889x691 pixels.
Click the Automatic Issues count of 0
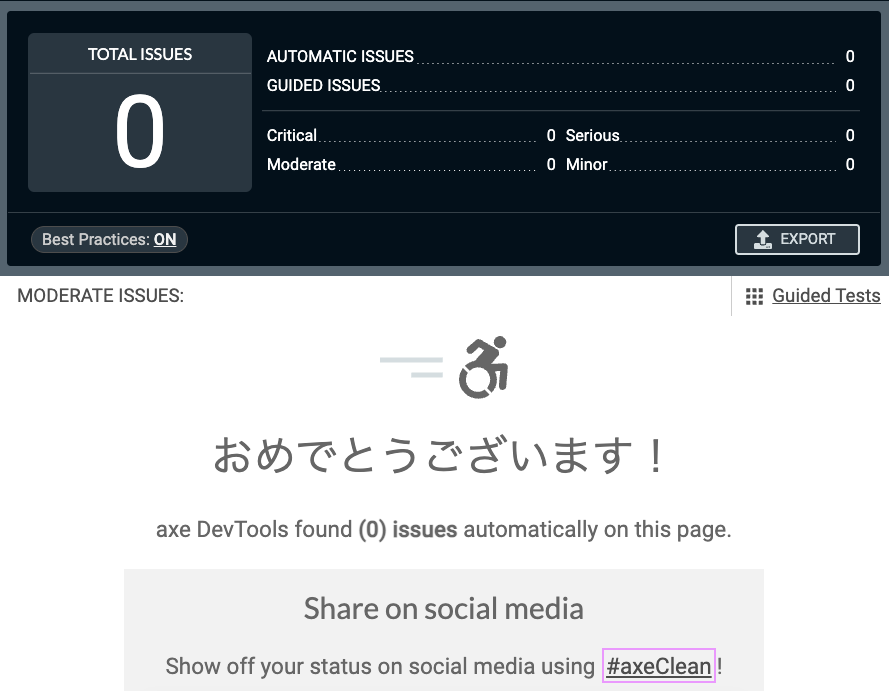click(x=850, y=57)
